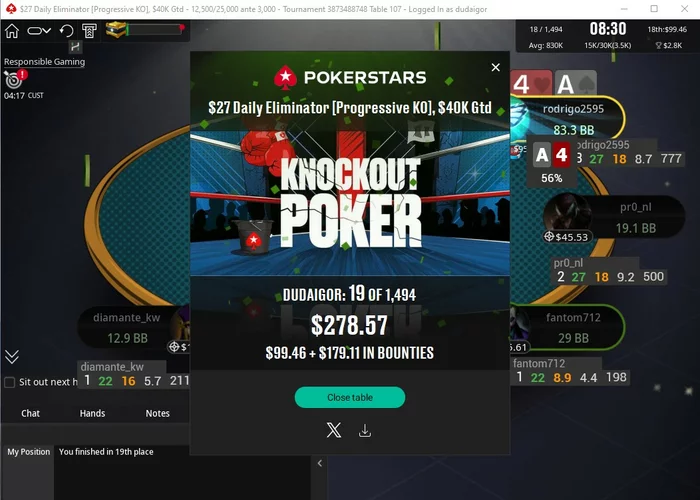Go to the home lobby icon
Viewport: 700px width, 500px height.
point(12,31)
